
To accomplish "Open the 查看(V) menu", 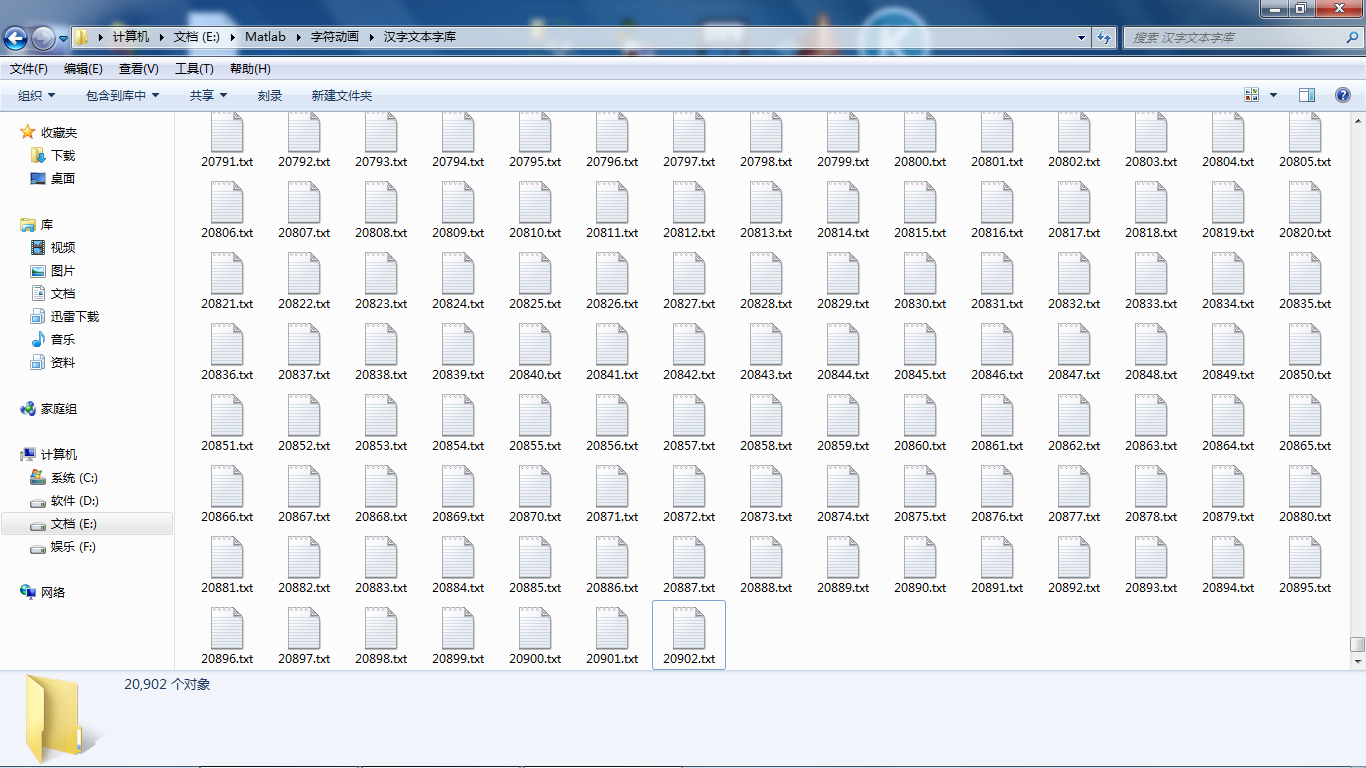I will (139, 69).
